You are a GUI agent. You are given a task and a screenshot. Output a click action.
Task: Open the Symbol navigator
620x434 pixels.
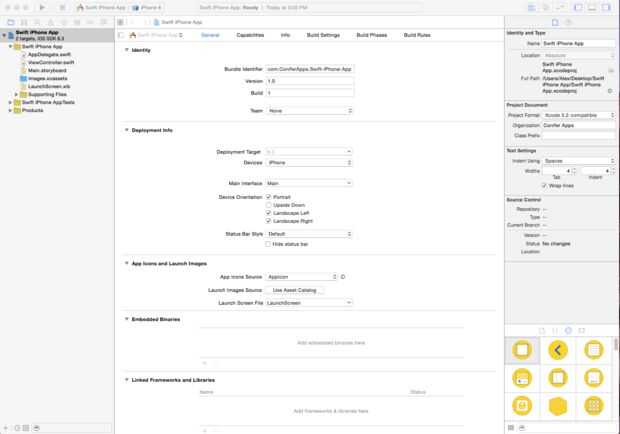[x=24, y=22]
